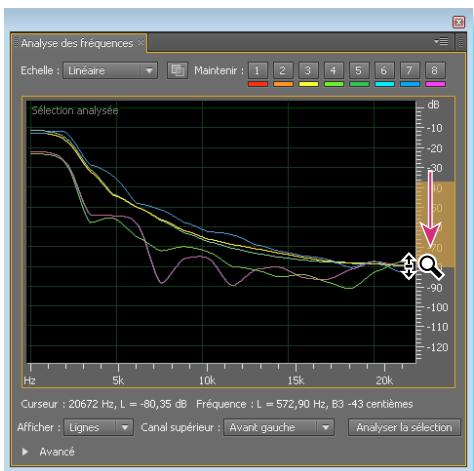Click the -100 mark on the dB ruler
The height and width of the screenshot is (471, 474).
point(437,307)
